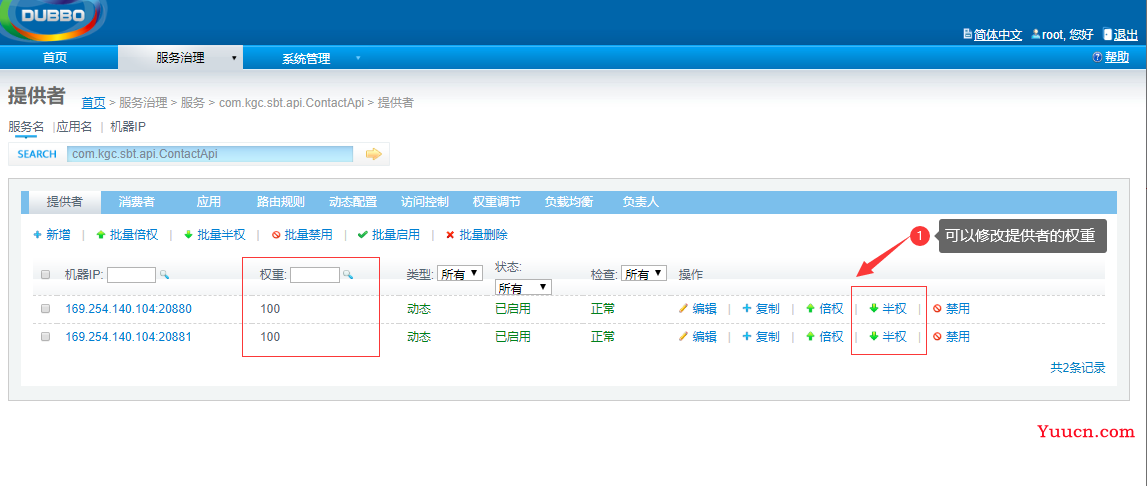Click pencil icon for 20881 row
Image resolution: width=1147 pixels, height=486 pixels.
(683, 336)
